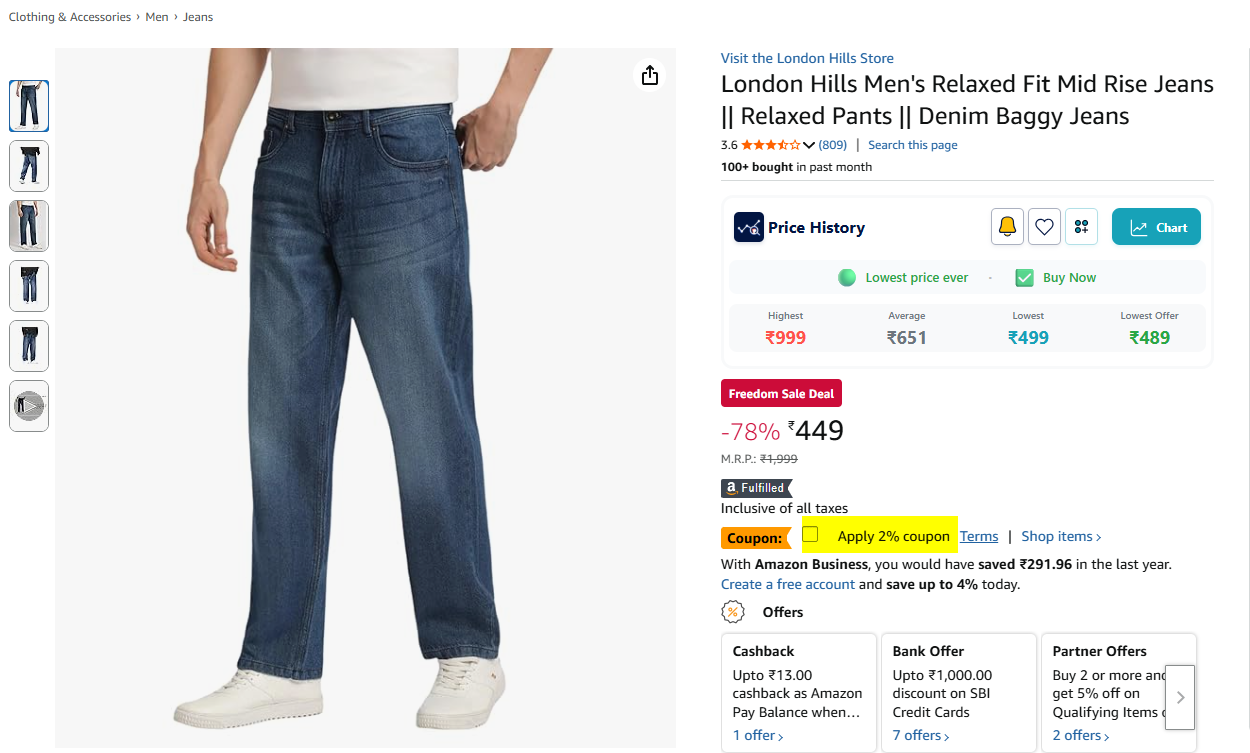Tick the Apply 2% coupon checkbox
1250x753 pixels.
point(811,535)
